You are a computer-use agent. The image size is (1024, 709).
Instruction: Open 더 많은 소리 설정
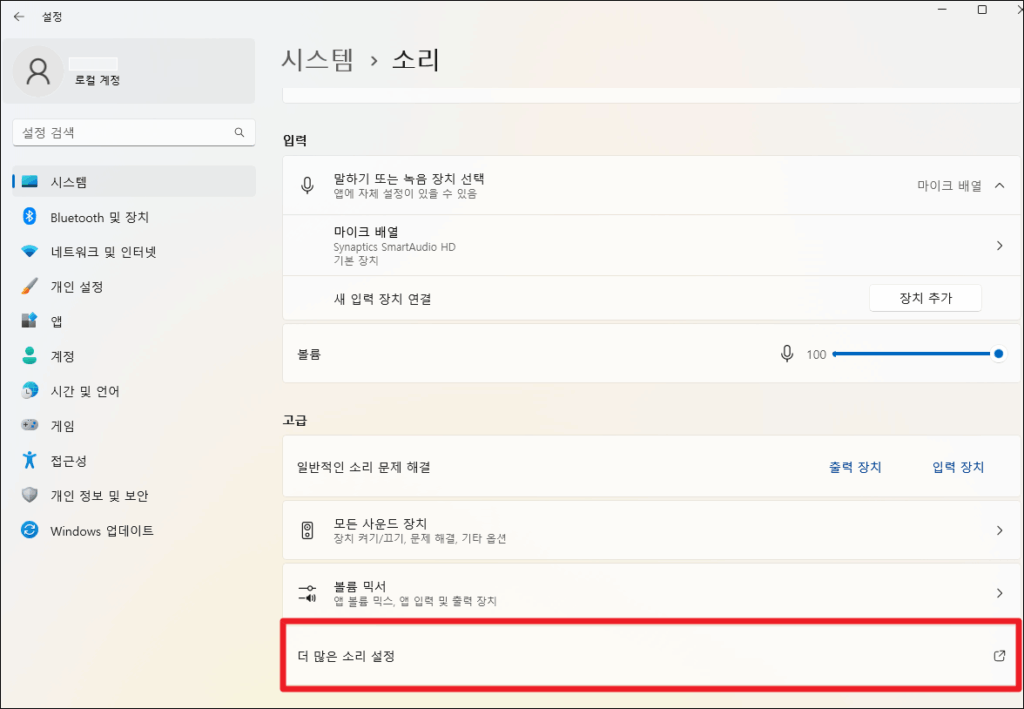point(651,655)
